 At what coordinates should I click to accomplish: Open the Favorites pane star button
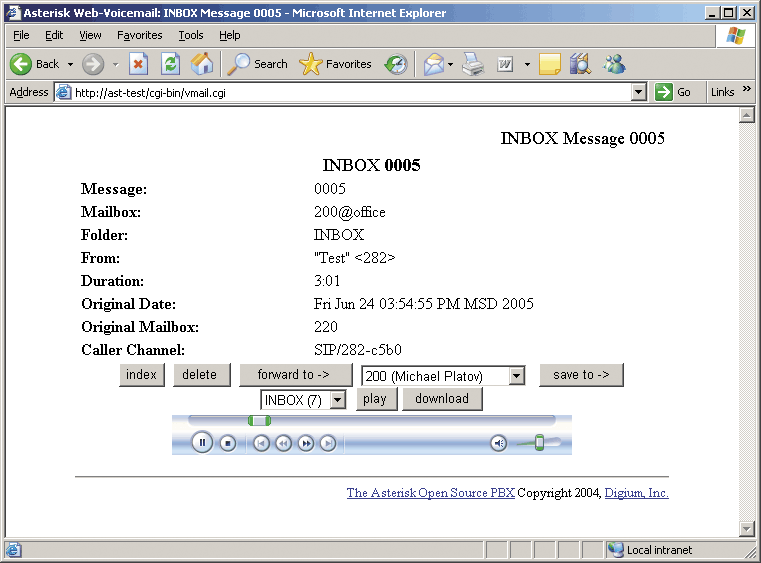(x=335, y=64)
